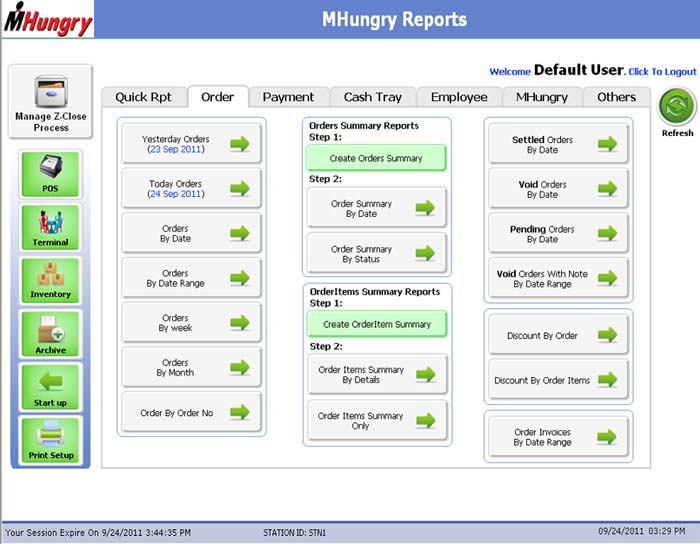Screen dimensions: 700x544
Task: Select the MHungry tab
Action: coord(542,97)
